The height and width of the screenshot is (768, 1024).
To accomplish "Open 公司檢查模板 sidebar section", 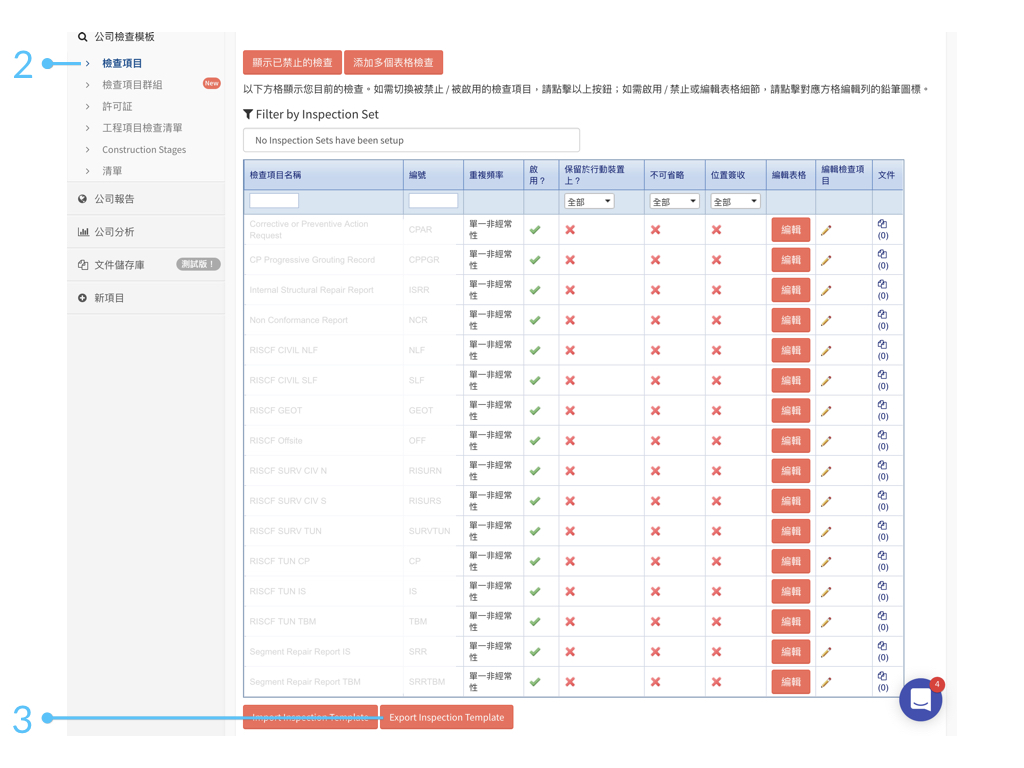I will click(x=124, y=37).
